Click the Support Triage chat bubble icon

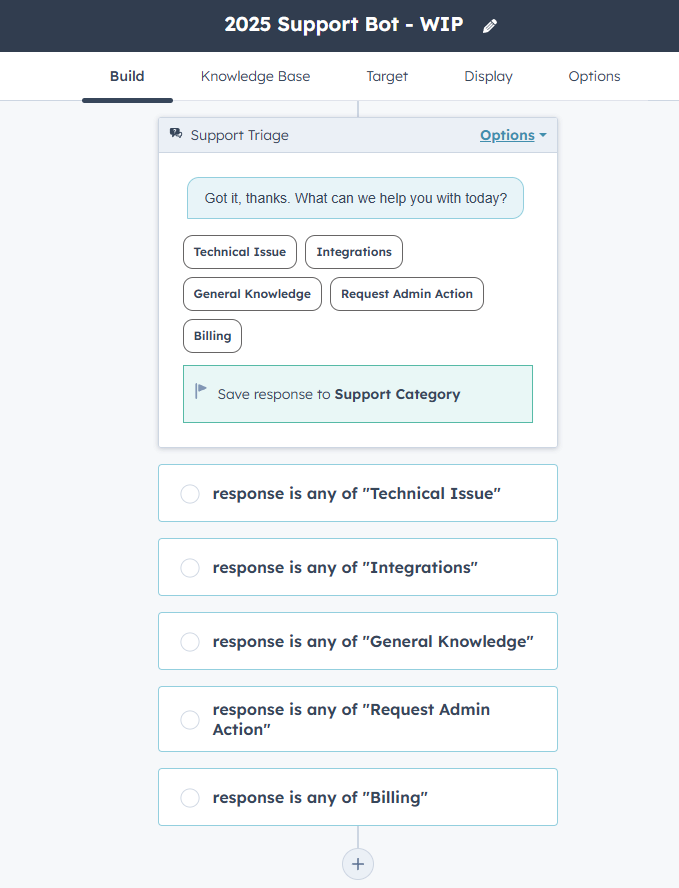coord(176,134)
